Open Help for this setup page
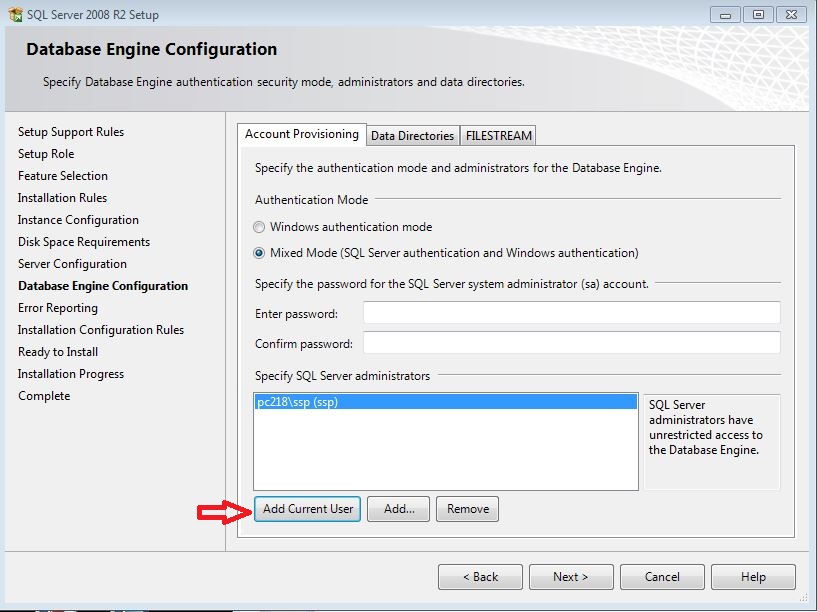The image size is (817, 612). pos(753,576)
